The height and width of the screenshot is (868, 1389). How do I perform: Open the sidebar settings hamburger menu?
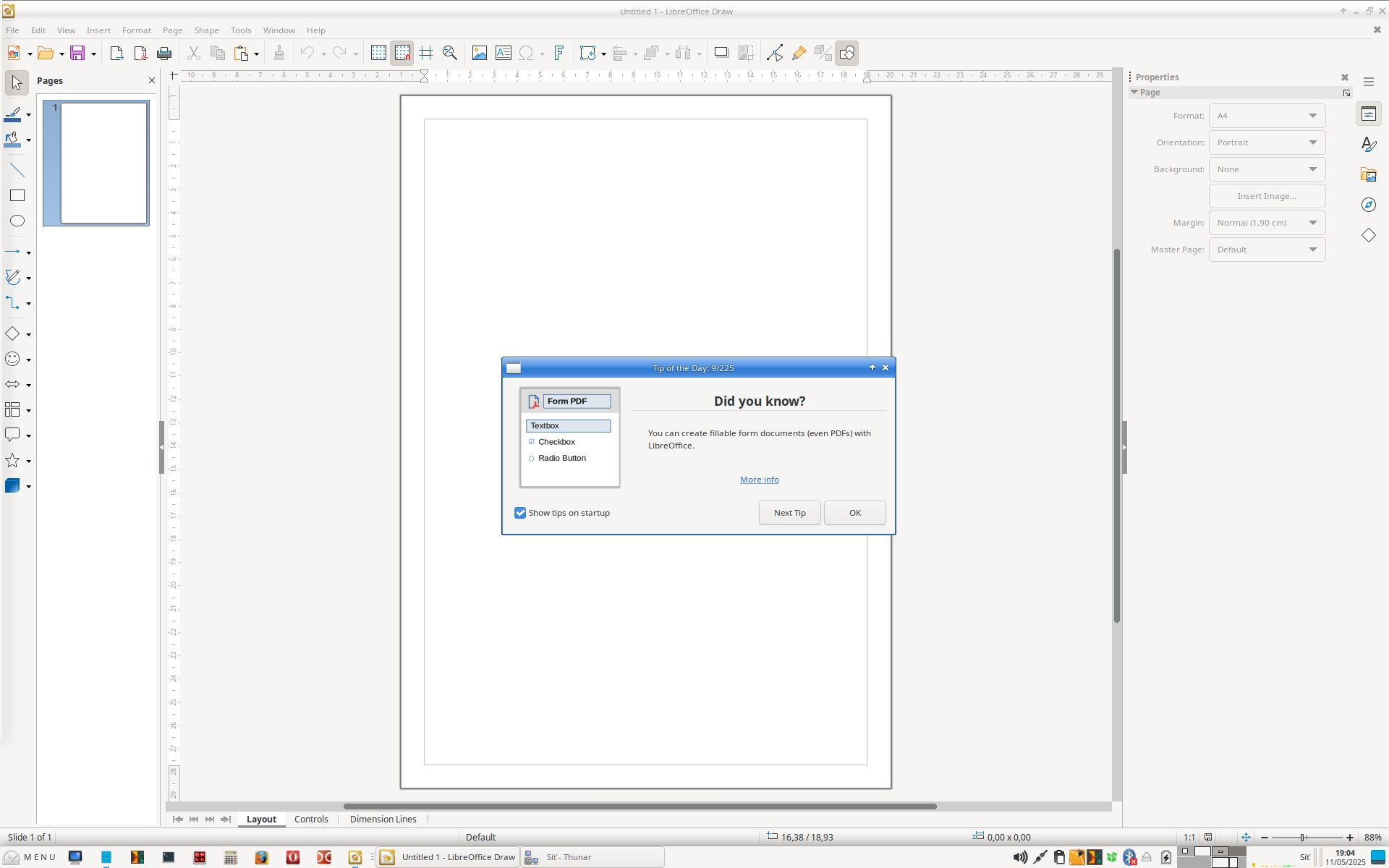[x=1369, y=82]
